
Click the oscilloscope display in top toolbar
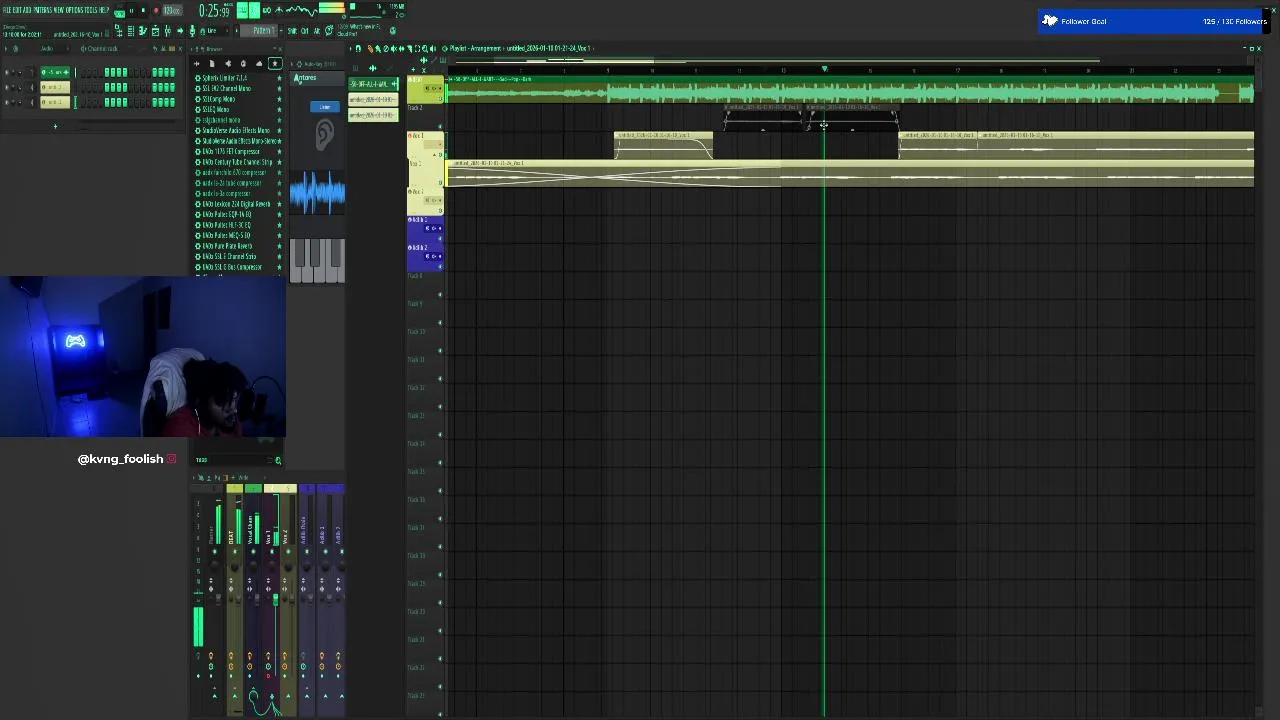(x=300, y=10)
